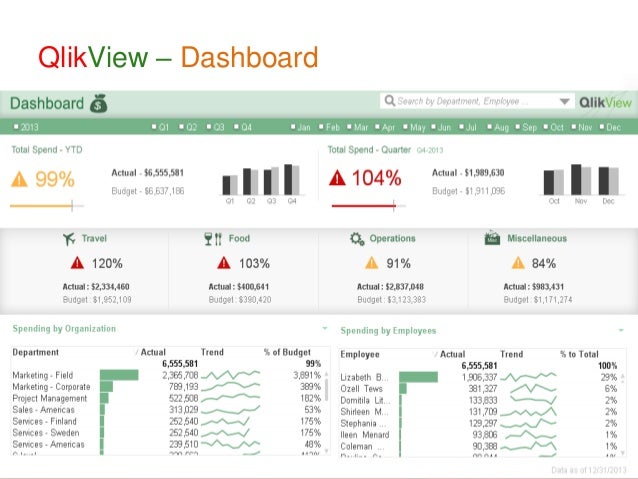The image size is (638, 479).
Task: Click the YTD 99% warning triangle
Action: click(x=19, y=179)
